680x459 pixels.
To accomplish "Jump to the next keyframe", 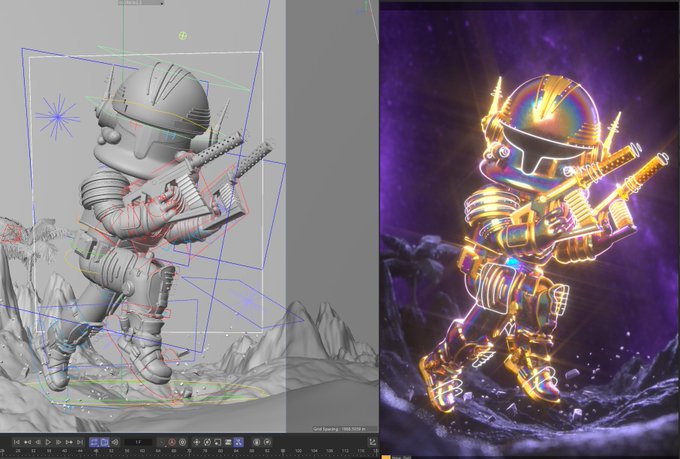I will (x=69, y=442).
